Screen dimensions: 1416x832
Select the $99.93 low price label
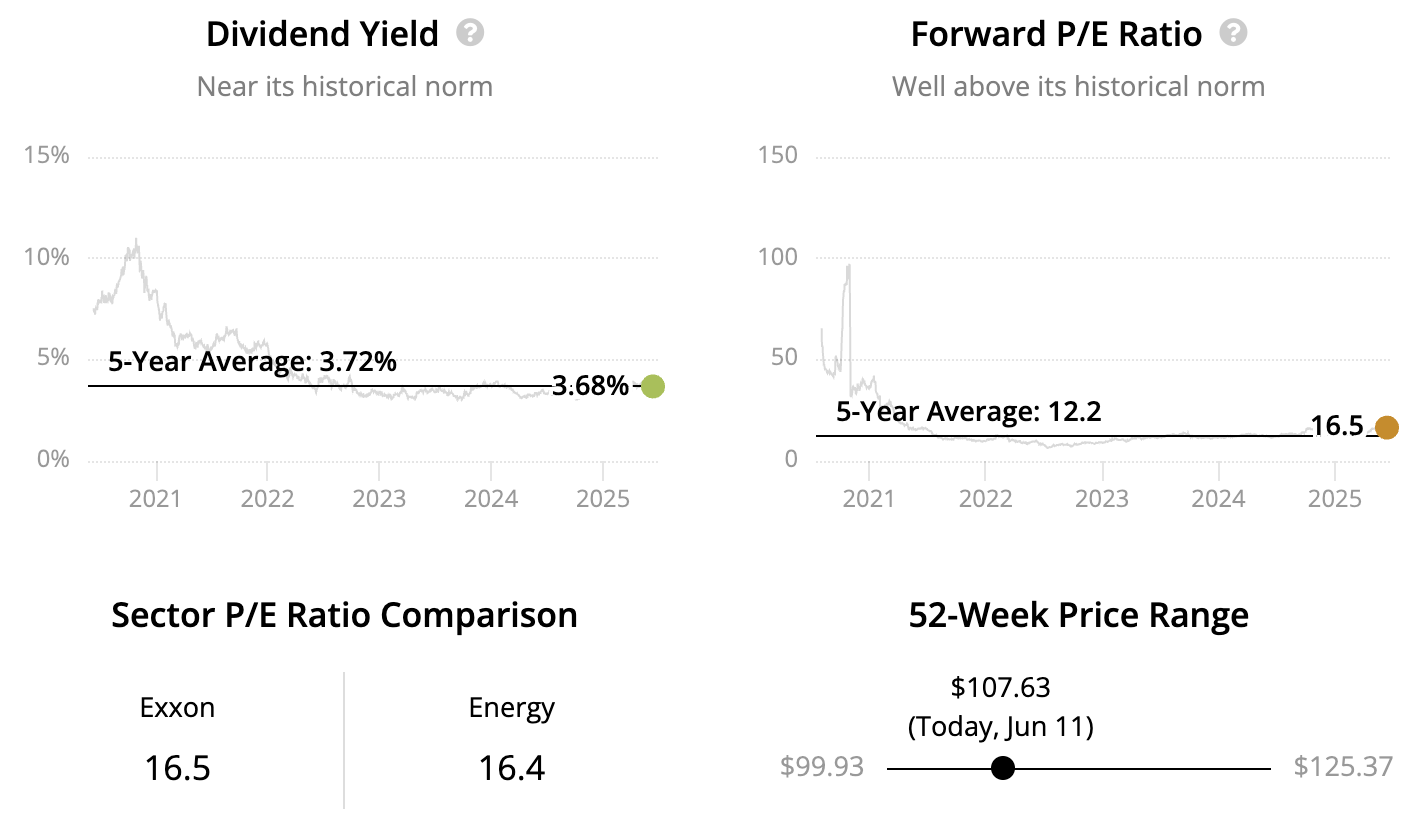click(x=821, y=767)
